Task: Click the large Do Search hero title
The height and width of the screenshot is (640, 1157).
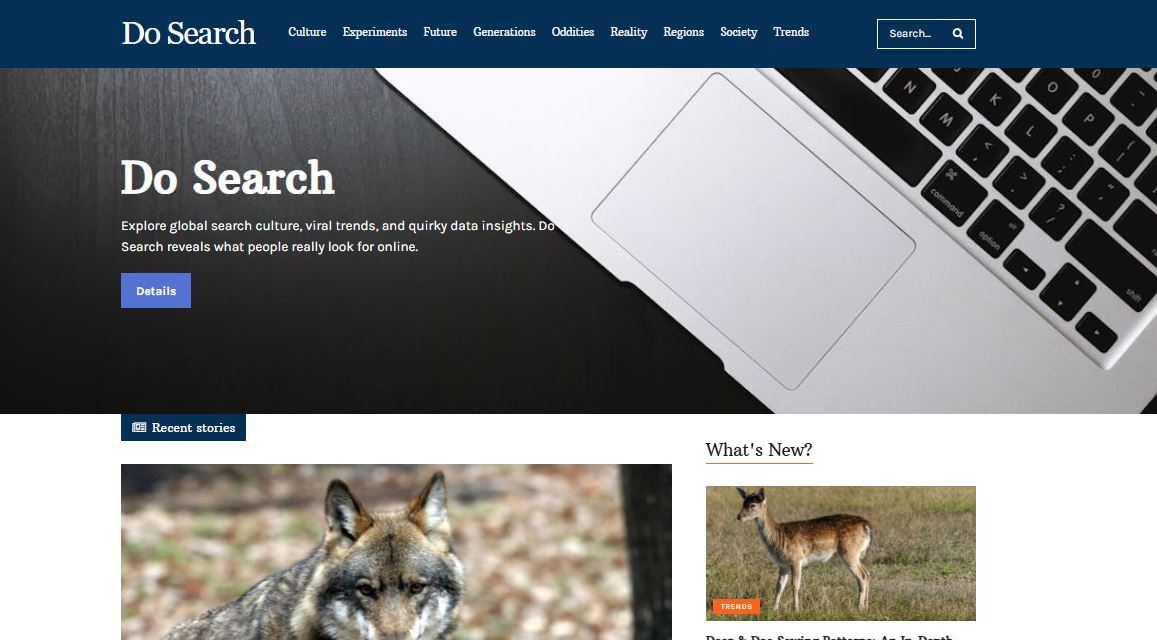Action: point(227,178)
